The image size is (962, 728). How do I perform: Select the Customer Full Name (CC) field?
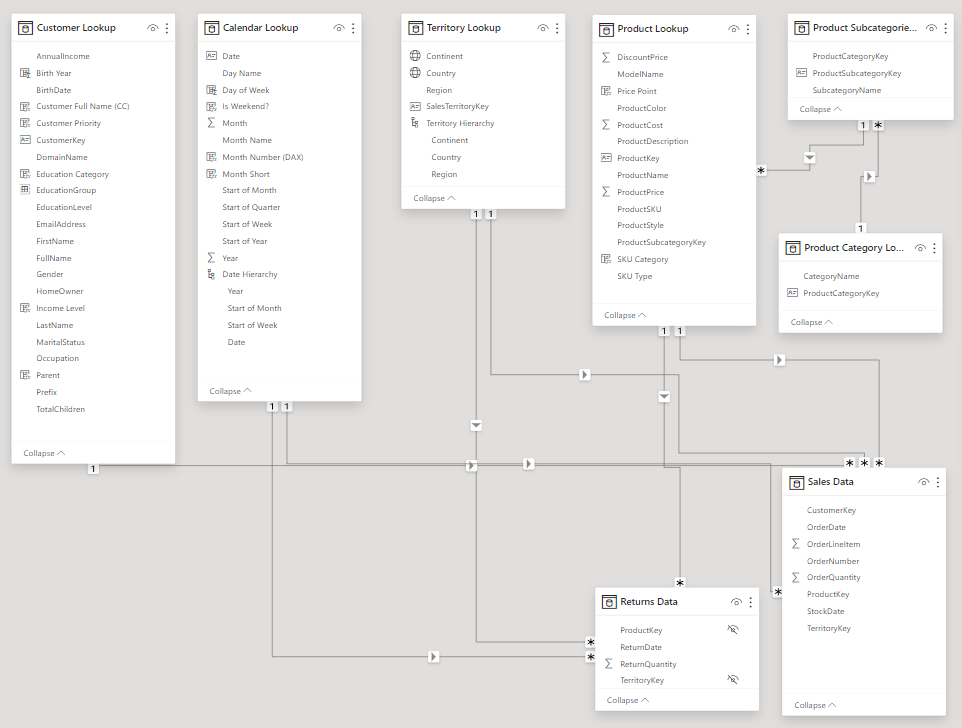[x=82, y=106]
